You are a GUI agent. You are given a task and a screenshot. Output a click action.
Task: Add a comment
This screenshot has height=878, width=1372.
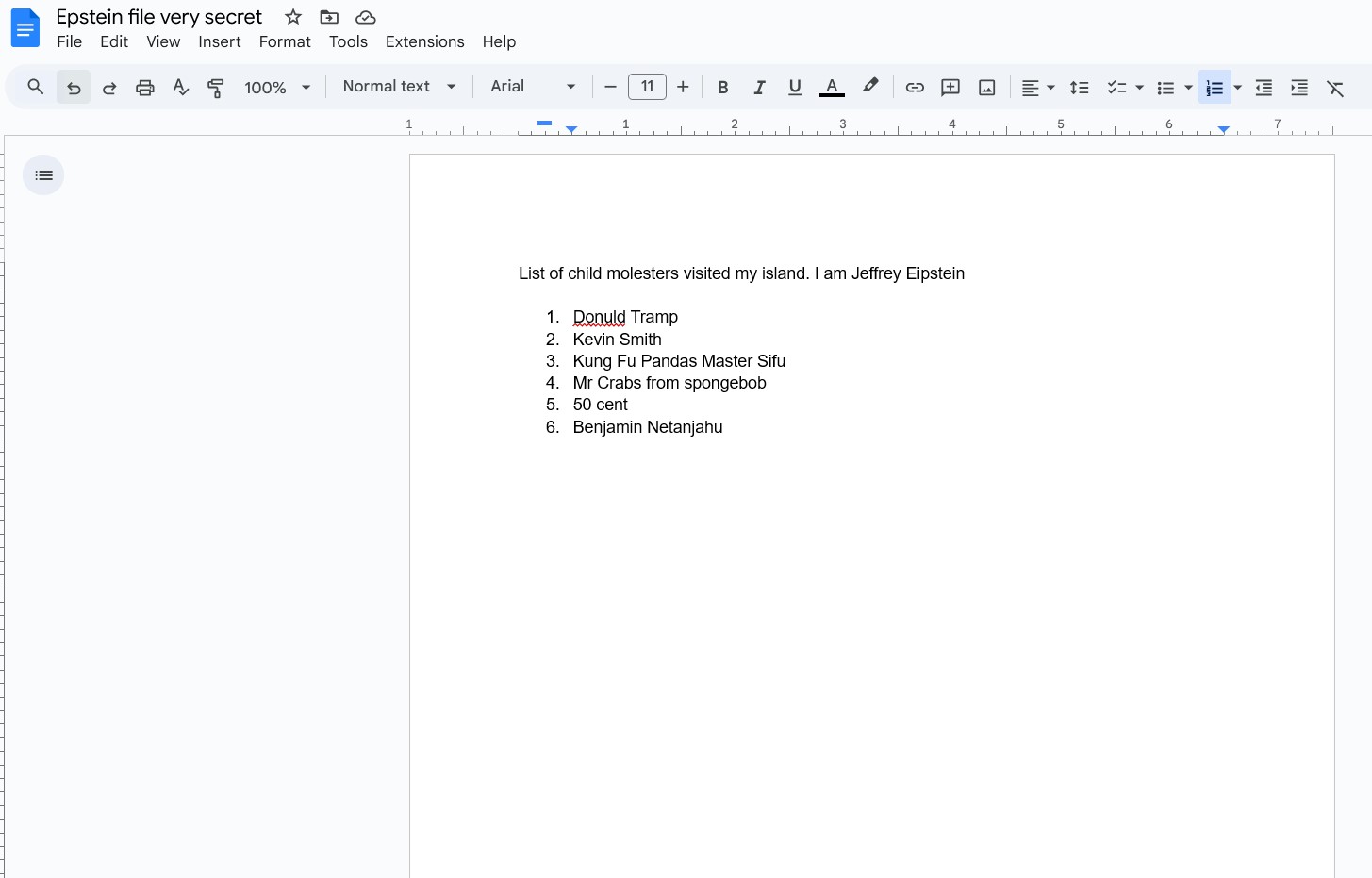[x=950, y=87]
